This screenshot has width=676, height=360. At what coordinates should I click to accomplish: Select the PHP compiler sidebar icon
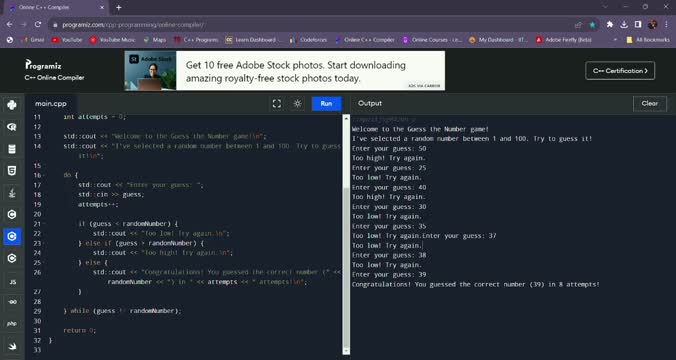(x=12, y=323)
